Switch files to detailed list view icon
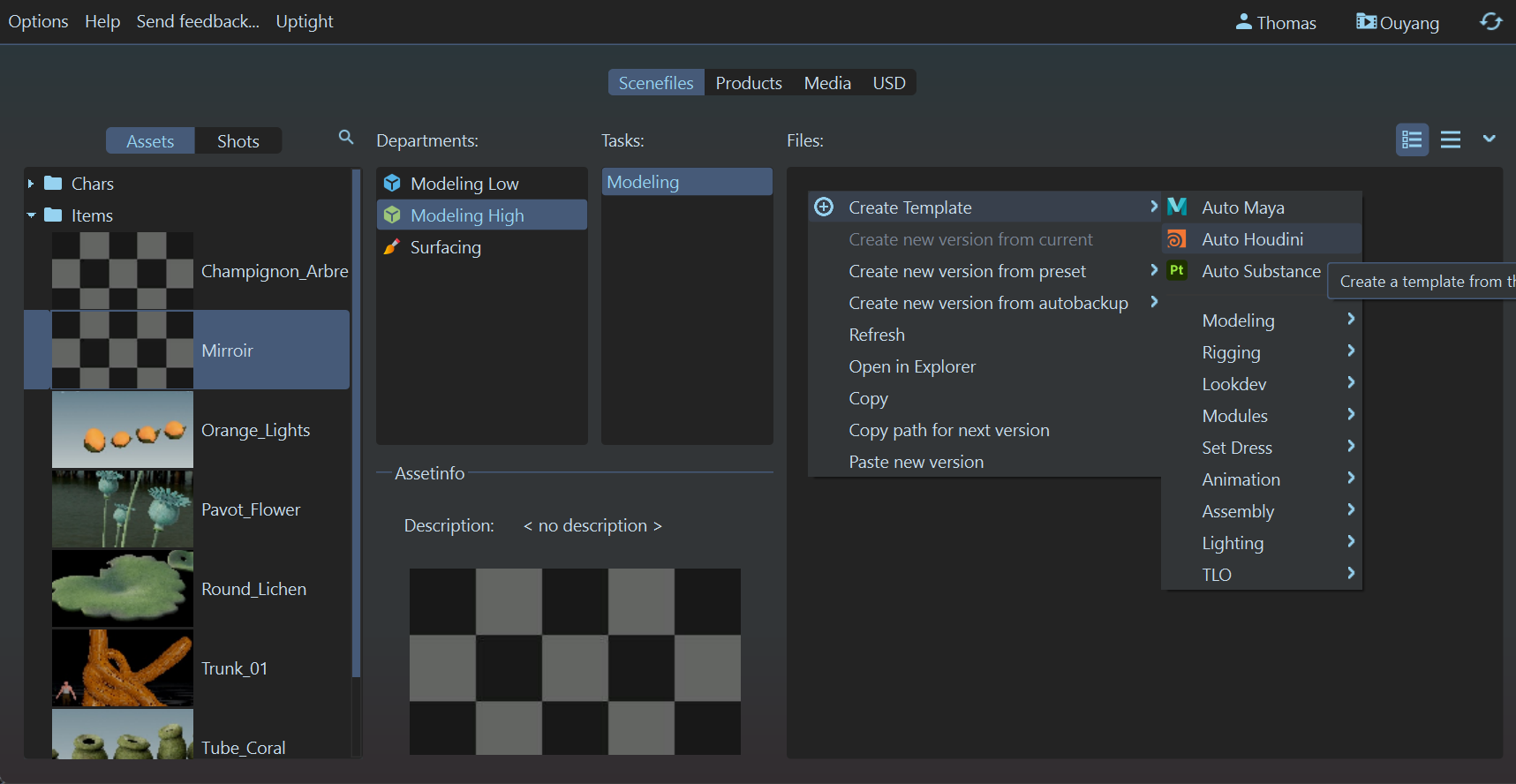Screen dimensions: 1516x784 (x=1412, y=139)
